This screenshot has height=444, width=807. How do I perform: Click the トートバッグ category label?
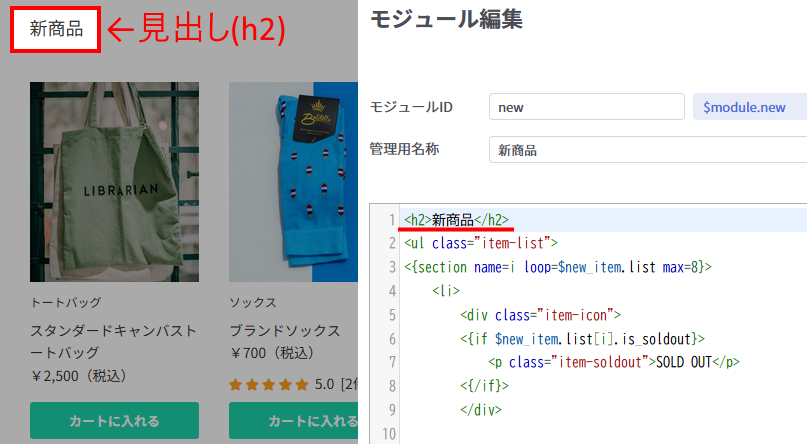pos(66,303)
